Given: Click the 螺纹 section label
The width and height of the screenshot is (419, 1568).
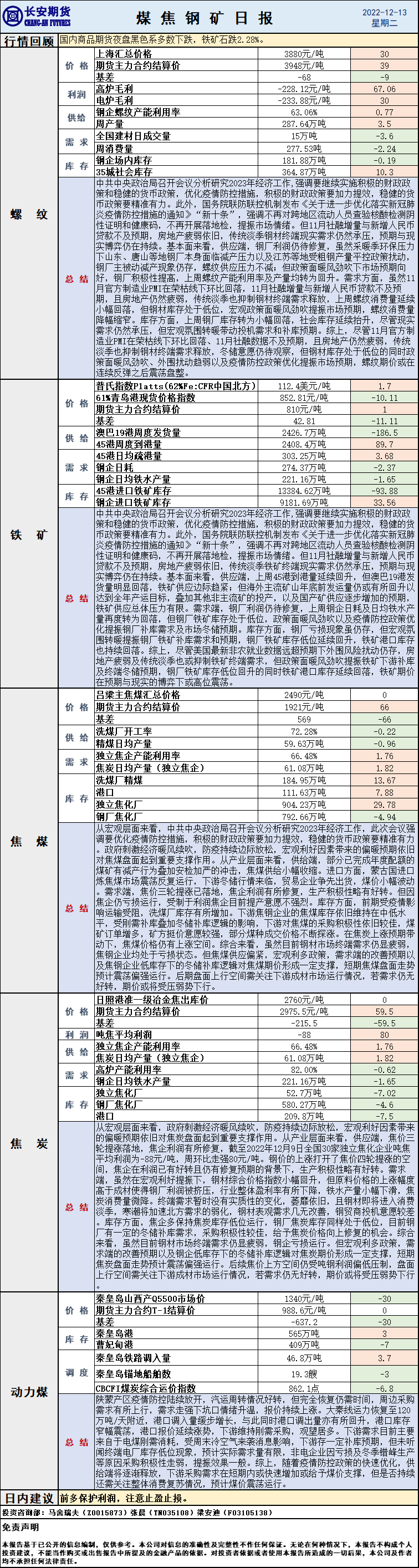Looking at the screenshot, I should (x=29, y=214).
